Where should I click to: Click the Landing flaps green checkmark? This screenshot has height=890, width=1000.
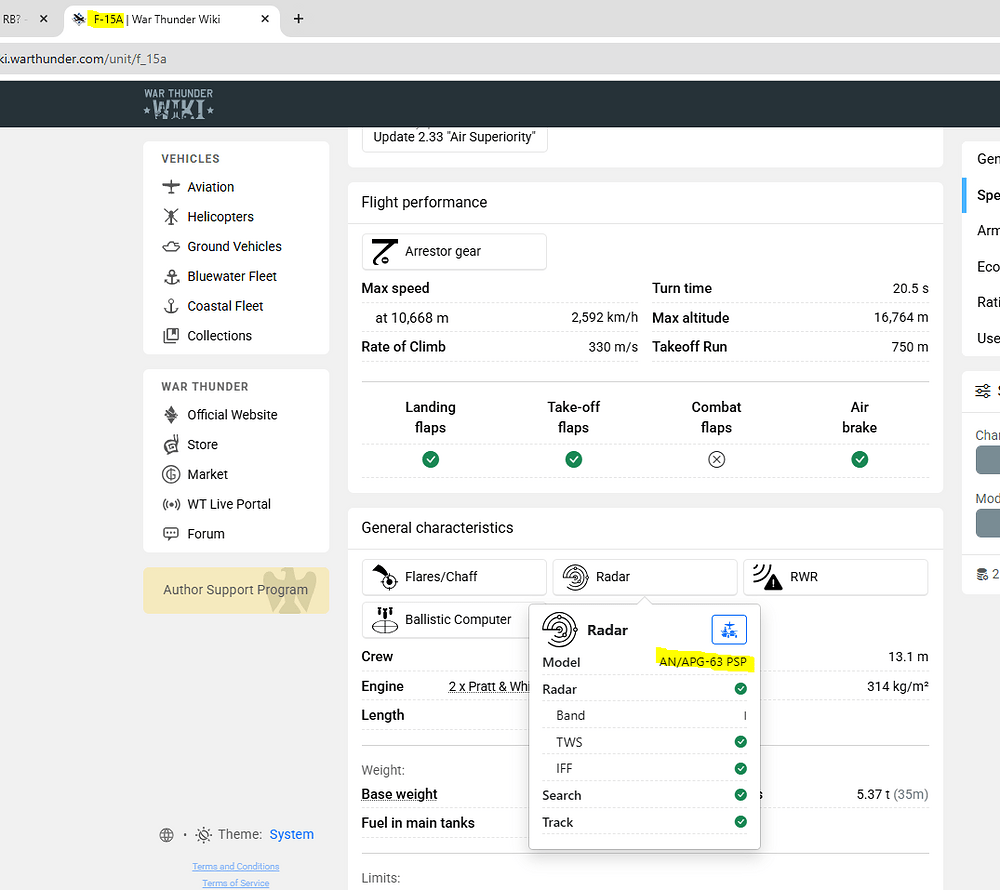(x=430, y=459)
